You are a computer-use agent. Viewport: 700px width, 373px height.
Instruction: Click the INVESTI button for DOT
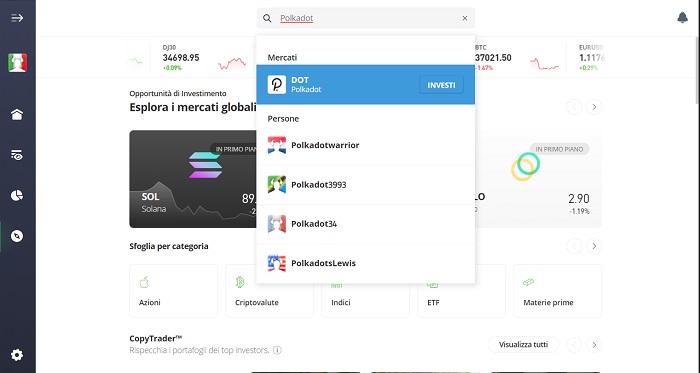coord(441,85)
